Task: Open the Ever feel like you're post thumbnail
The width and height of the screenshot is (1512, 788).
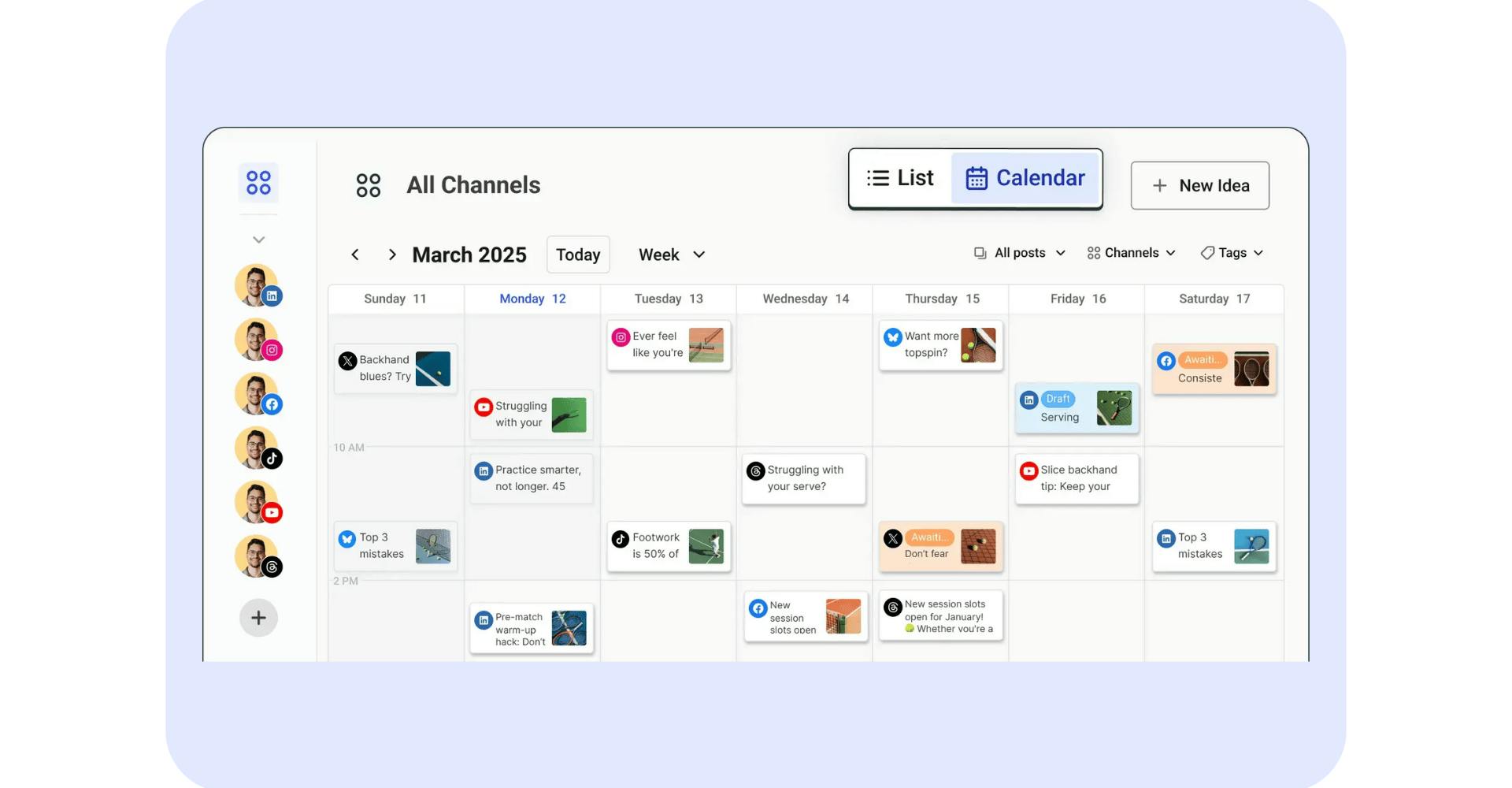Action: point(706,345)
